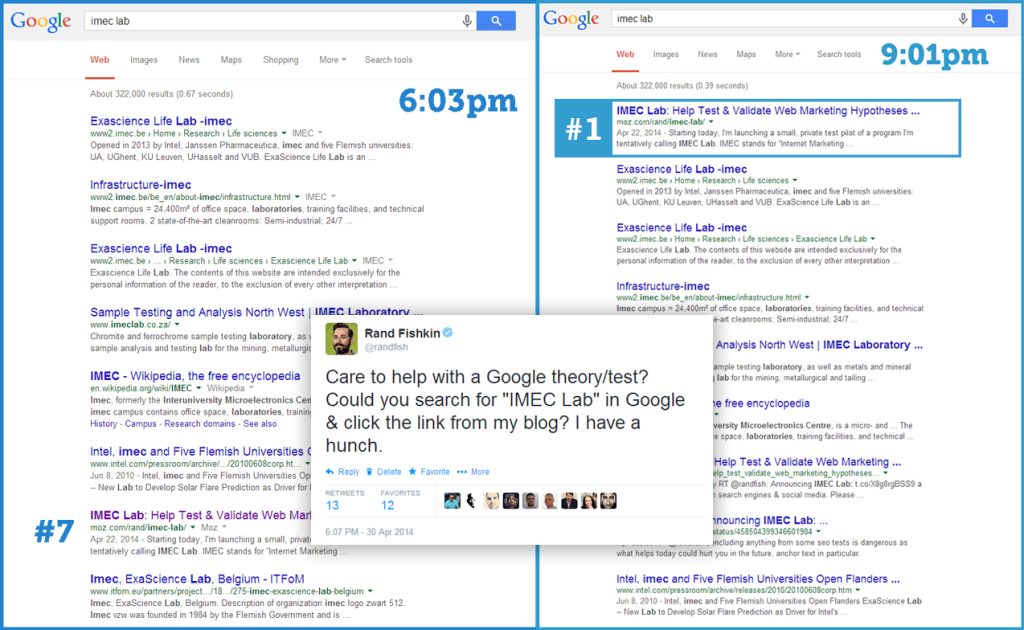
Task: Expand URL arrow beside about-imec/infrastructure.html in 6:03pm window
Action: pos(297,197)
